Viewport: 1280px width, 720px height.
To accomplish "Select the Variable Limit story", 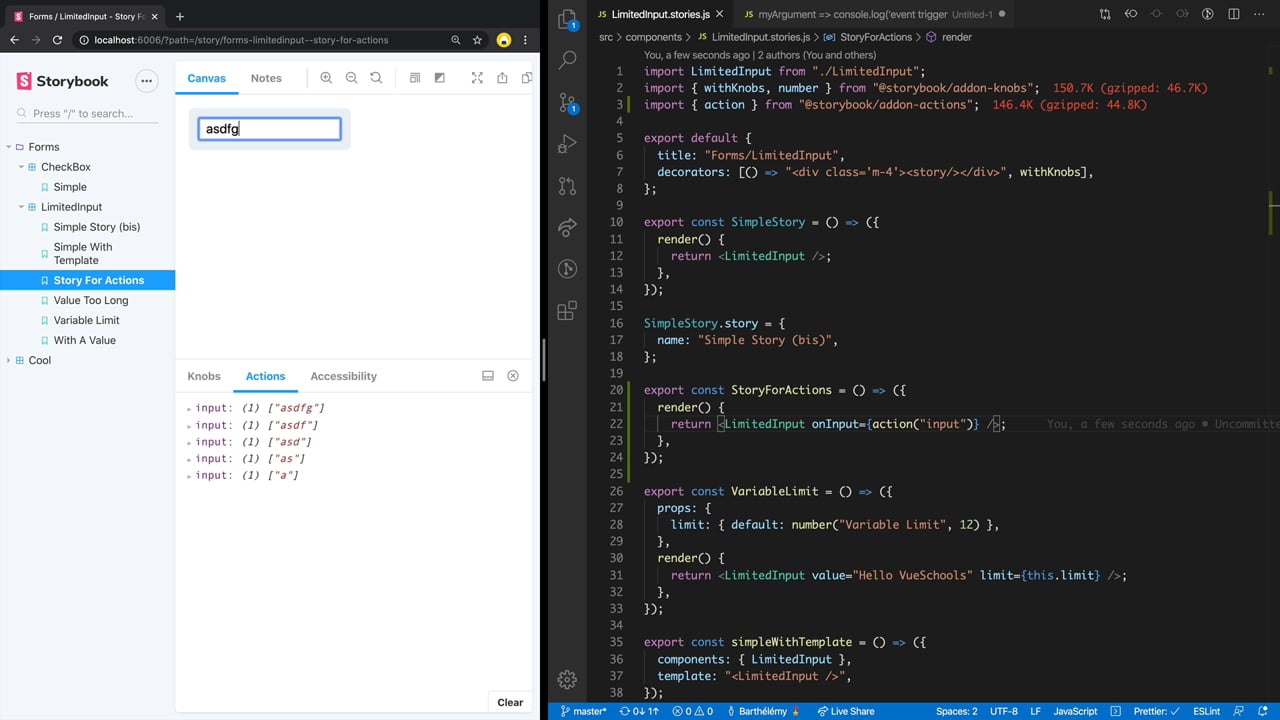I will pos(86,320).
